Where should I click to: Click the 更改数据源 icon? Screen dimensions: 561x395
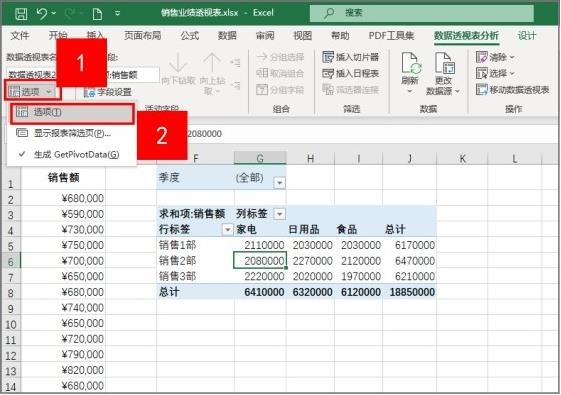tap(444, 64)
